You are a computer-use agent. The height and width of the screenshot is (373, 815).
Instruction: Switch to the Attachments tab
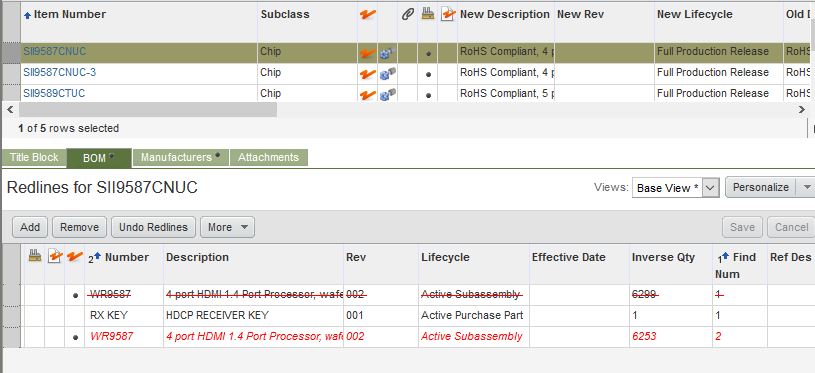268,157
